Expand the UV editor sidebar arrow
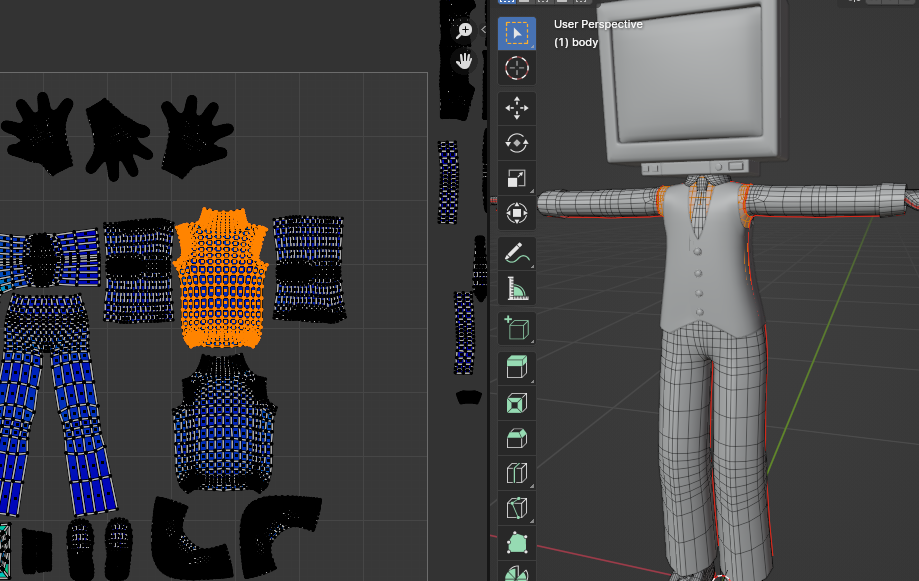919x581 pixels. (x=484, y=29)
